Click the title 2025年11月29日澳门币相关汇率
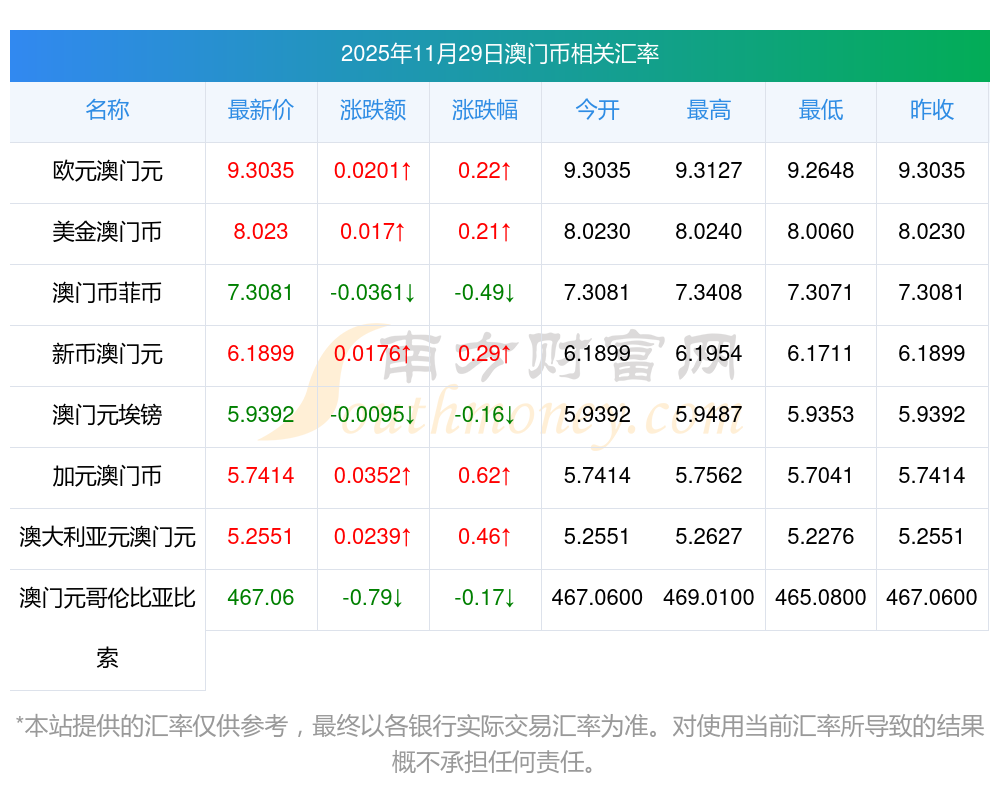Image resolution: width=1000 pixels, height=793 pixels. click(499, 54)
